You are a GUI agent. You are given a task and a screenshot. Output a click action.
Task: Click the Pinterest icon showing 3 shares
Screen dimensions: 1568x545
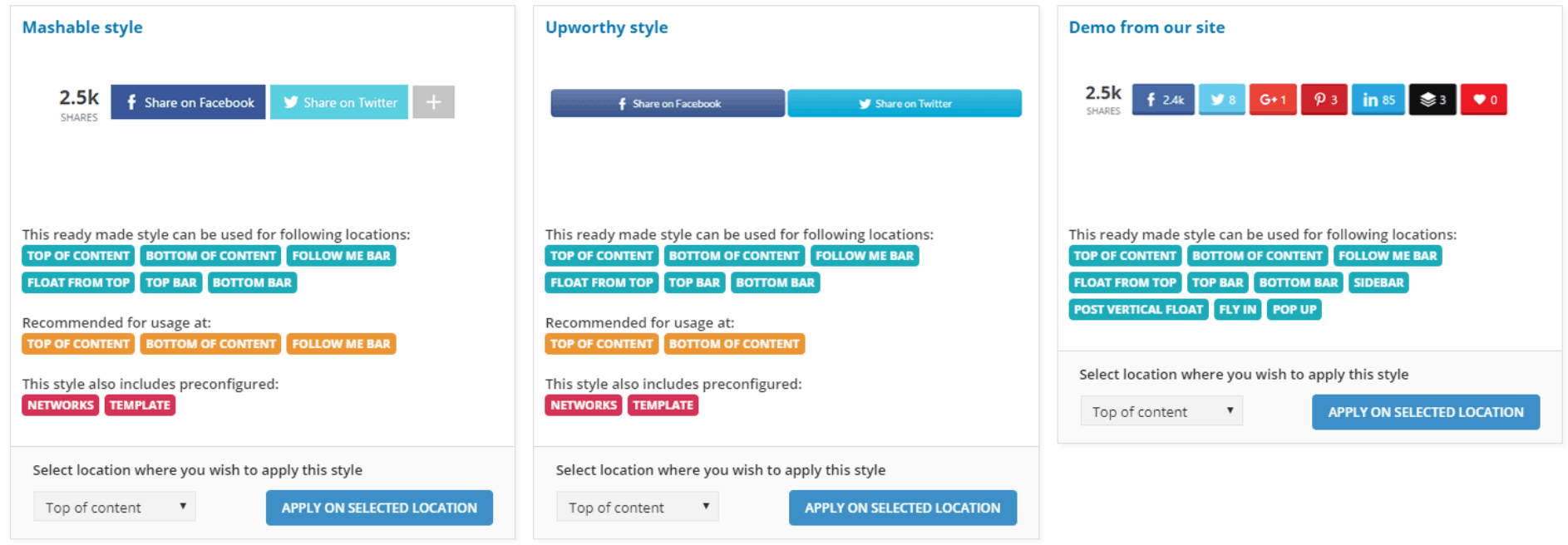click(x=1324, y=99)
